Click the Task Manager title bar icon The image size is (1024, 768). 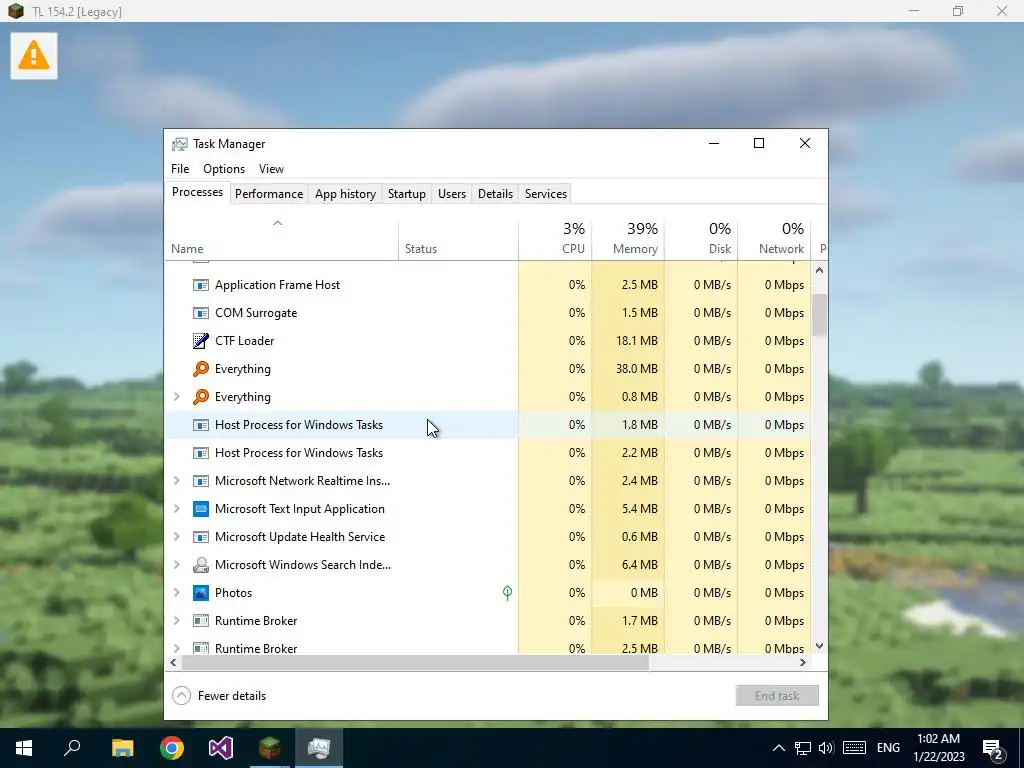point(180,144)
